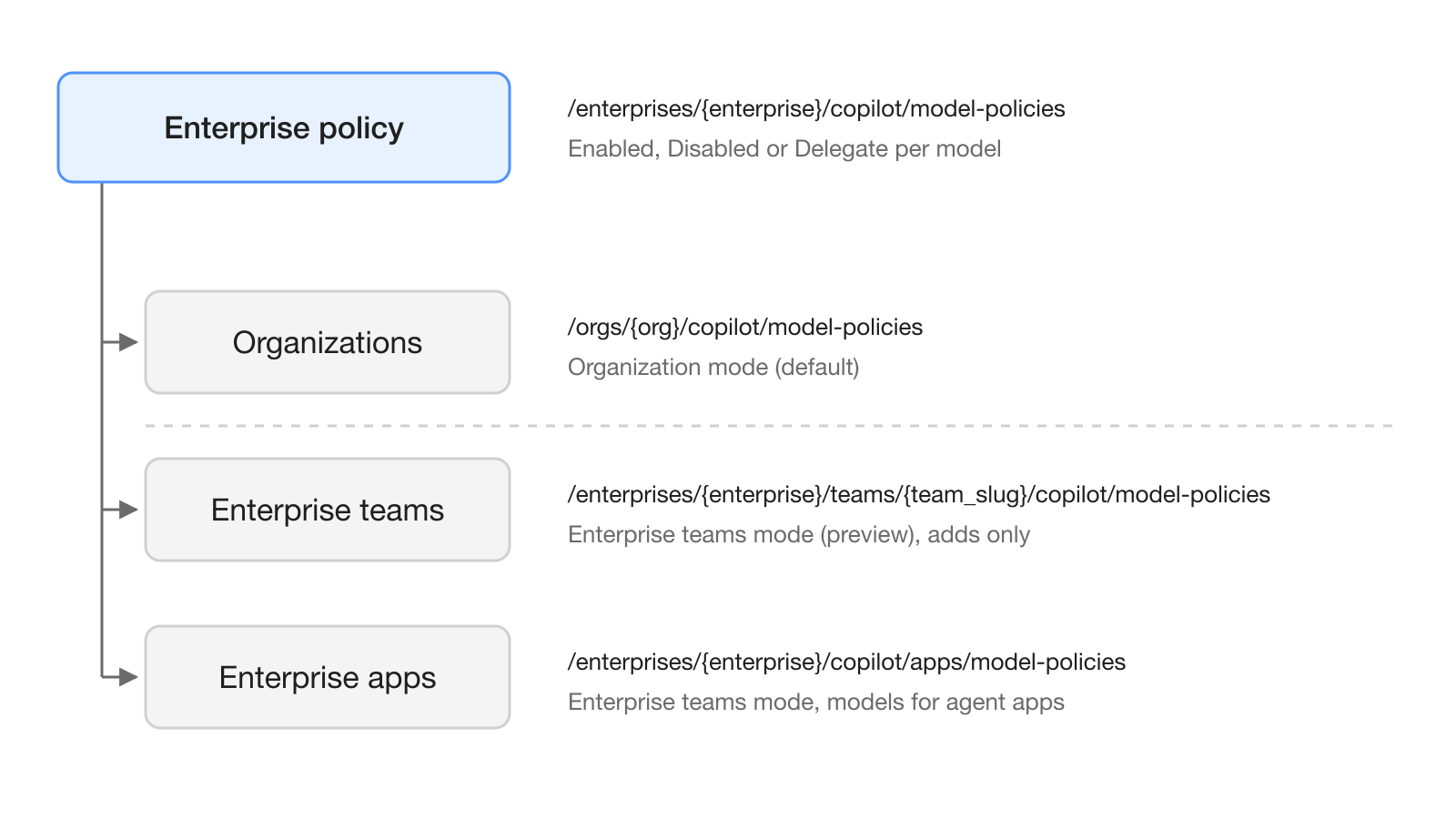
Task: Click 'Enabled, Disabled or Delegate per model'
Action: [784, 148]
